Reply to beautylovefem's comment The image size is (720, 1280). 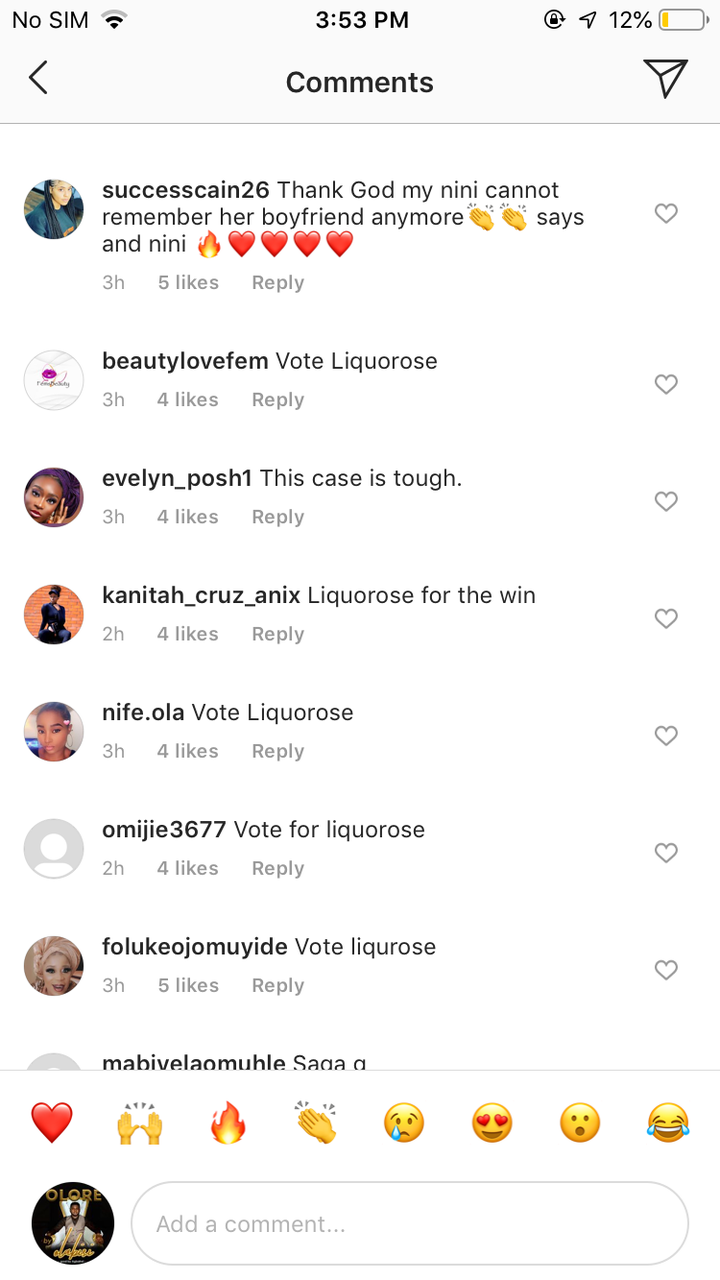(278, 400)
